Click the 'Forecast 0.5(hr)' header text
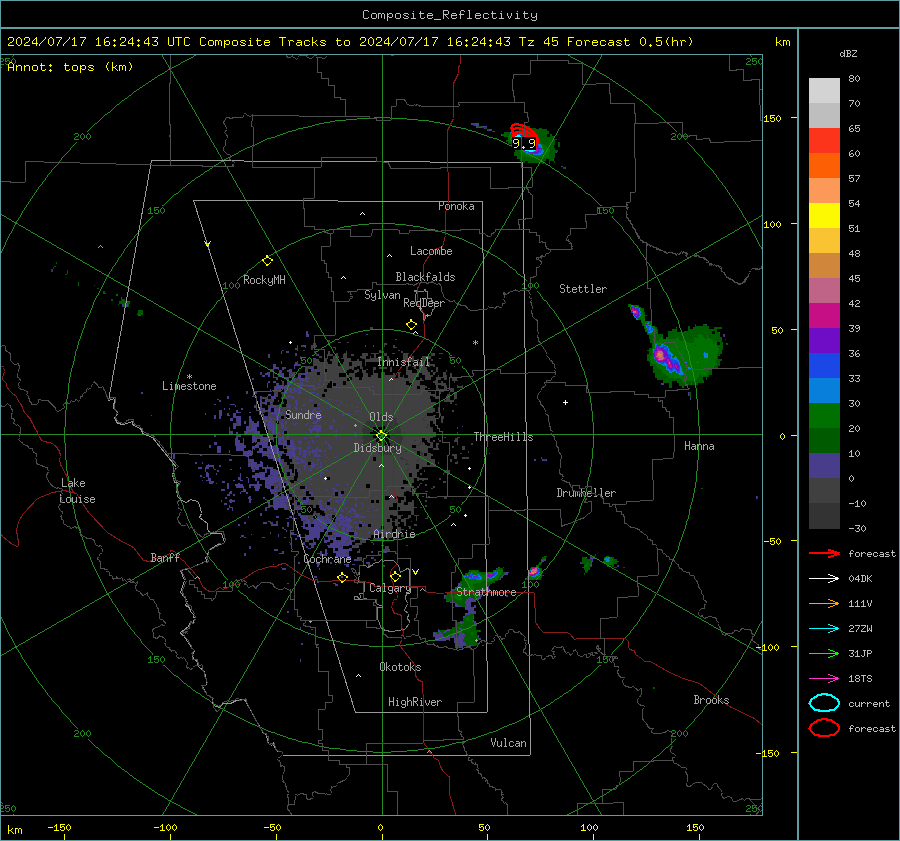Image resolution: width=900 pixels, height=841 pixels. [630, 42]
